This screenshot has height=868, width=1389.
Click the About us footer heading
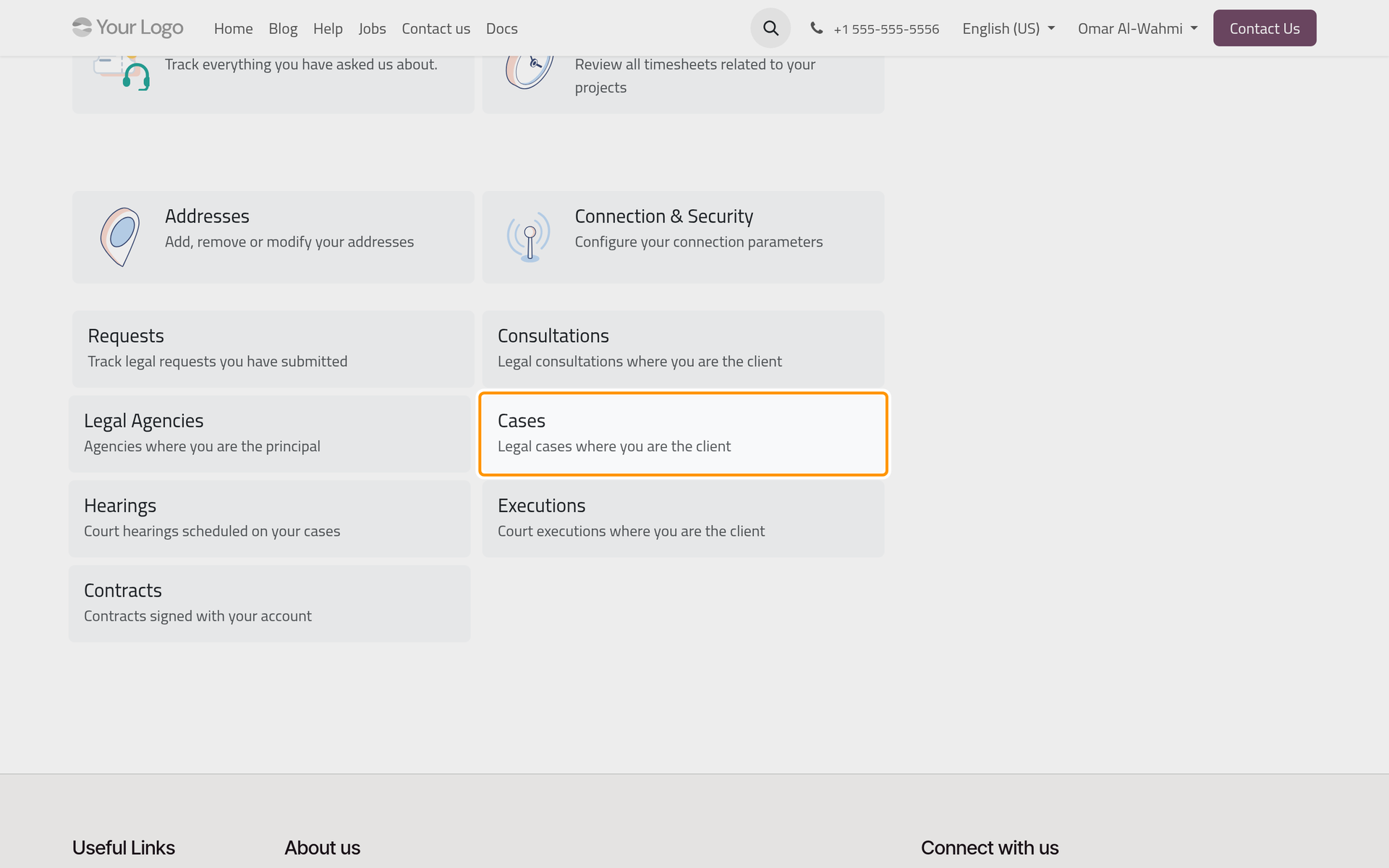[x=322, y=848]
